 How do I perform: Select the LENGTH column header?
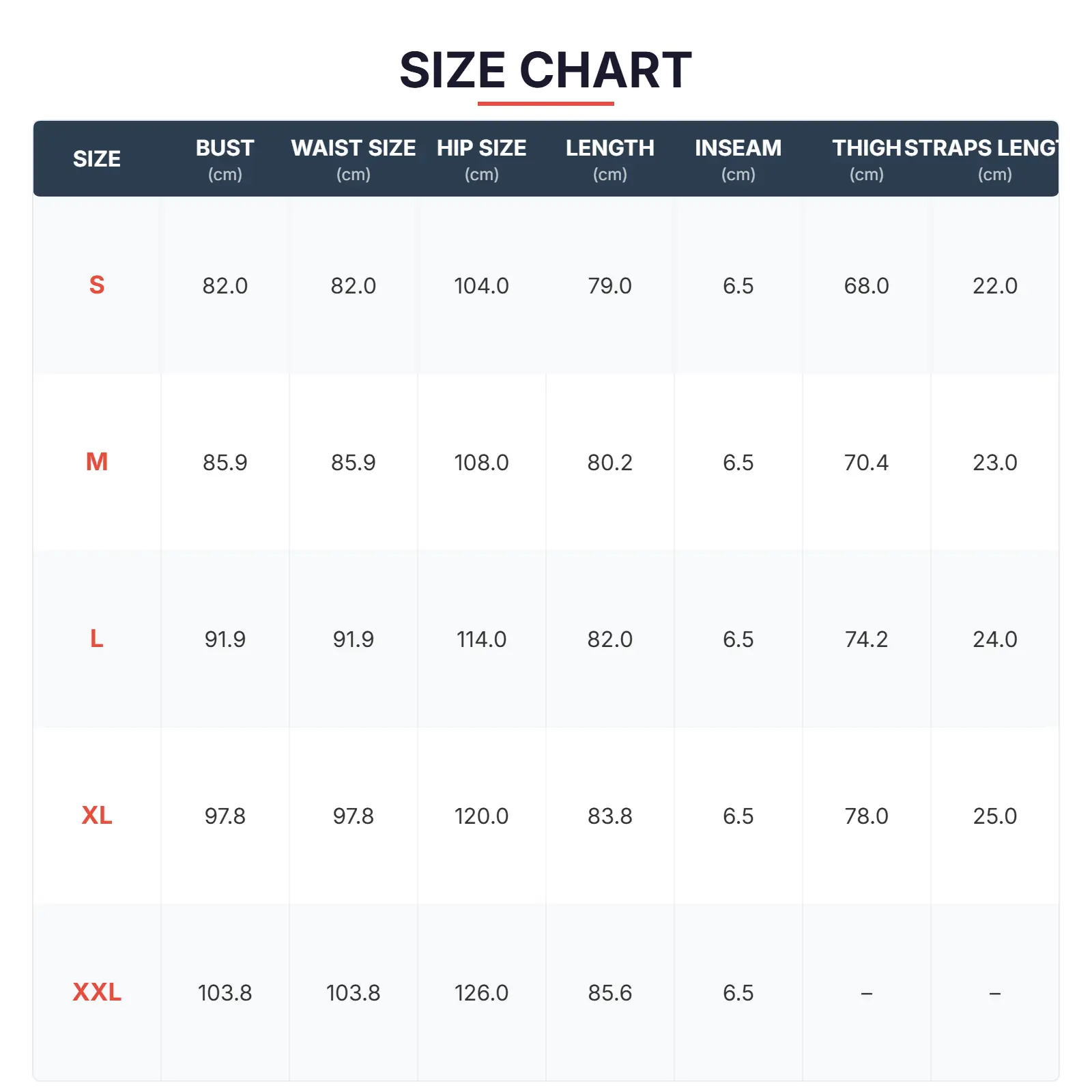(609, 159)
